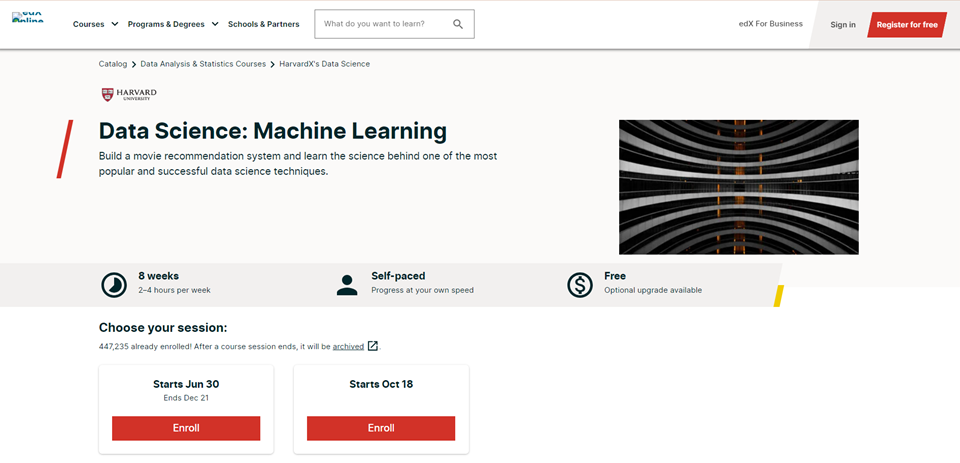Click 'Choose your session:' heading

pyautogui.click(x=163, y=328)
